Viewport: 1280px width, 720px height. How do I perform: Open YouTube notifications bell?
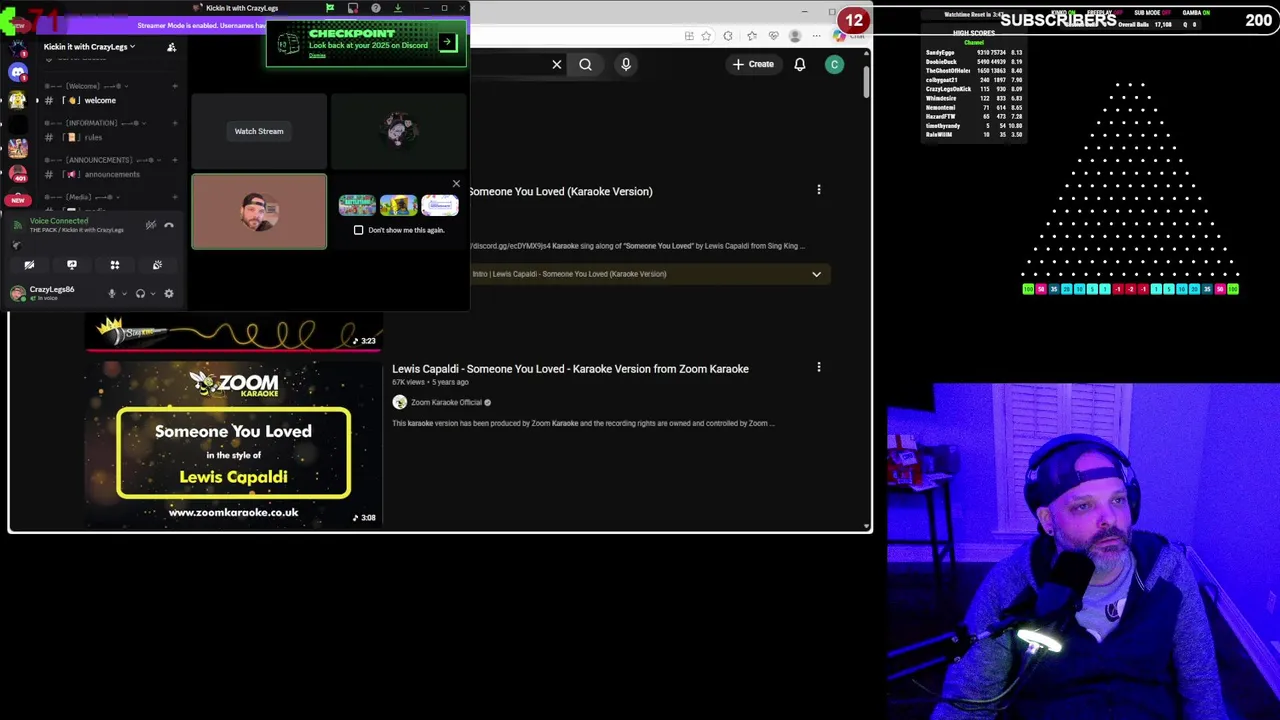[x=800, y=64]
